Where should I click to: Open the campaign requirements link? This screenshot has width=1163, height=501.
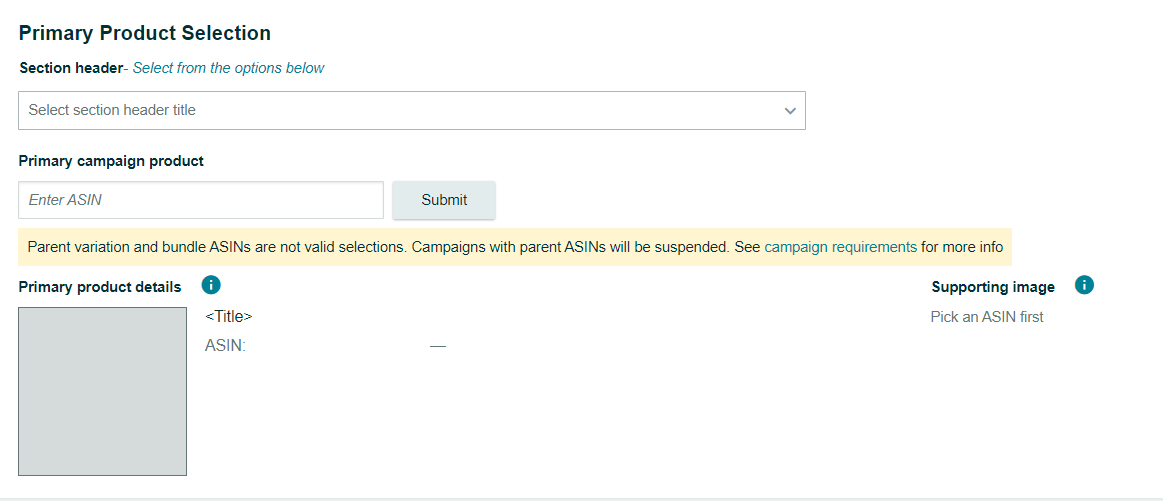(x=840, y=247)
